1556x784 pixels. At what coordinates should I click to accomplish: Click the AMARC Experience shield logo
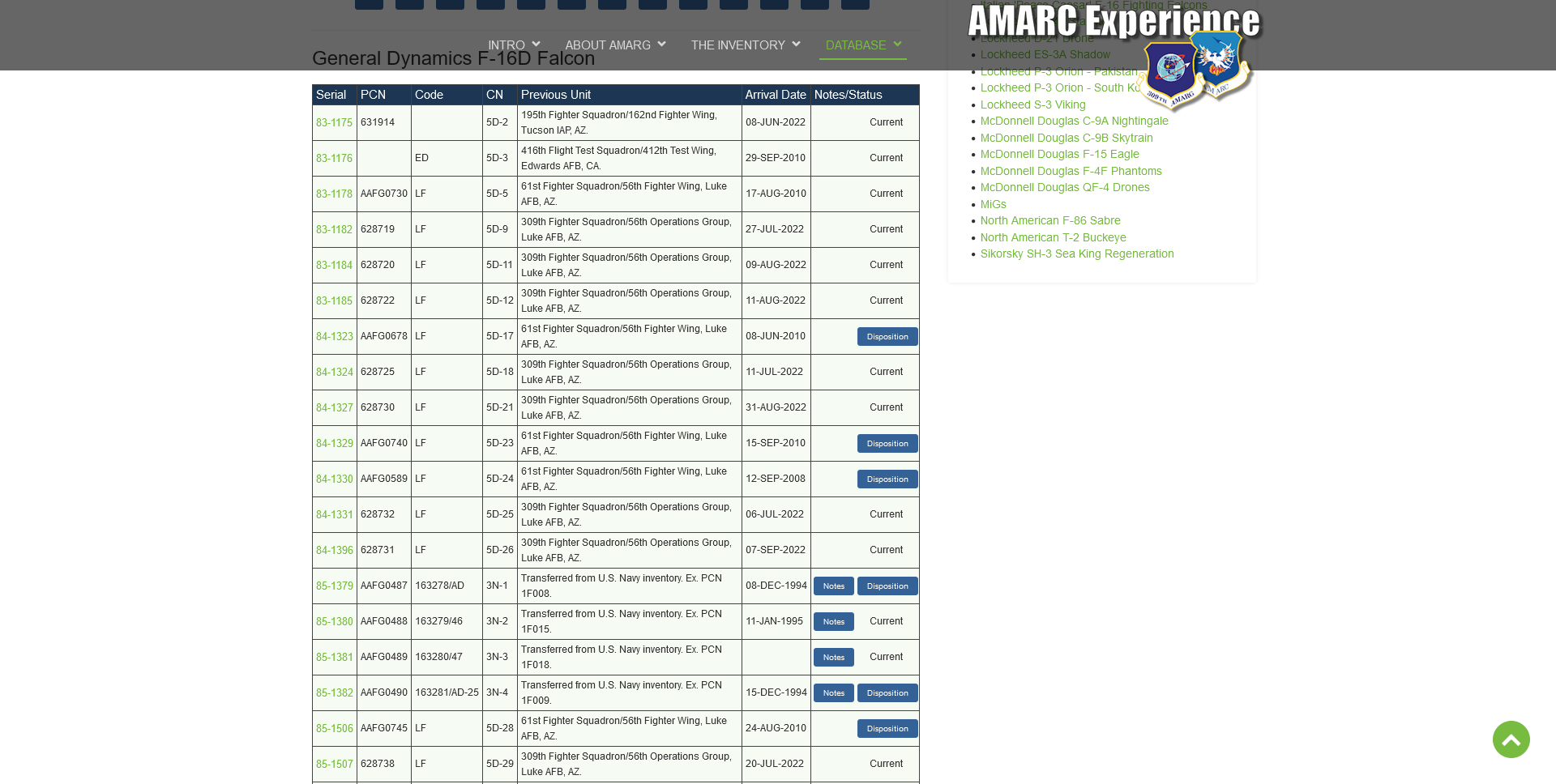[1195, 70]
